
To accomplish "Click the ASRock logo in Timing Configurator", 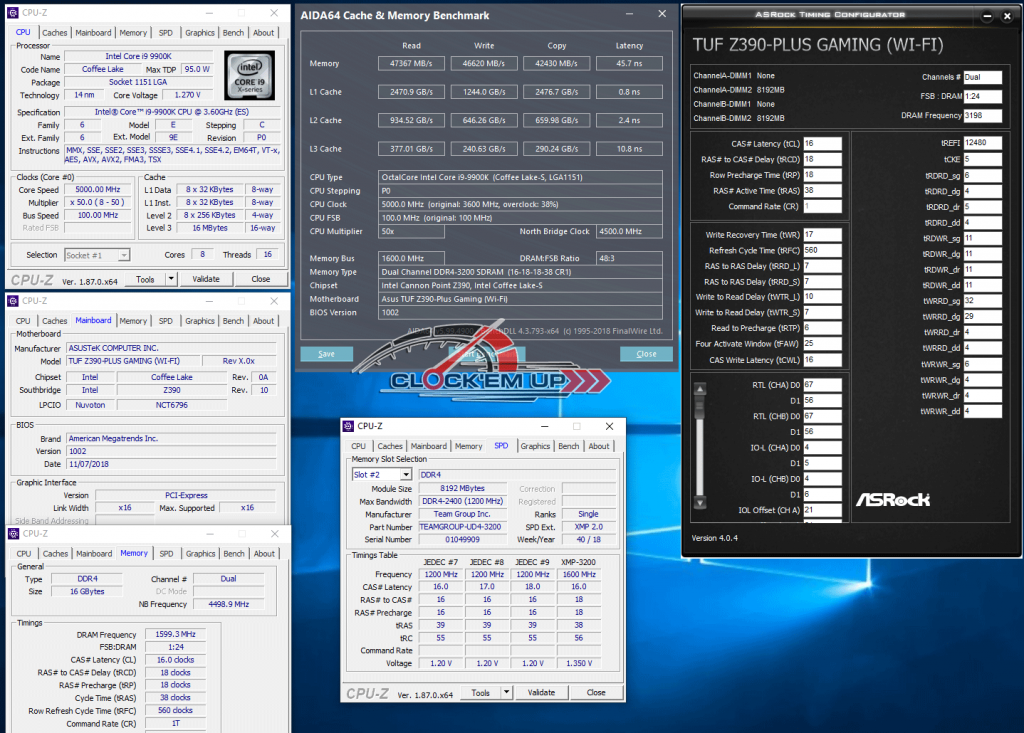I will pyautogui.click(x=893, y=498).
